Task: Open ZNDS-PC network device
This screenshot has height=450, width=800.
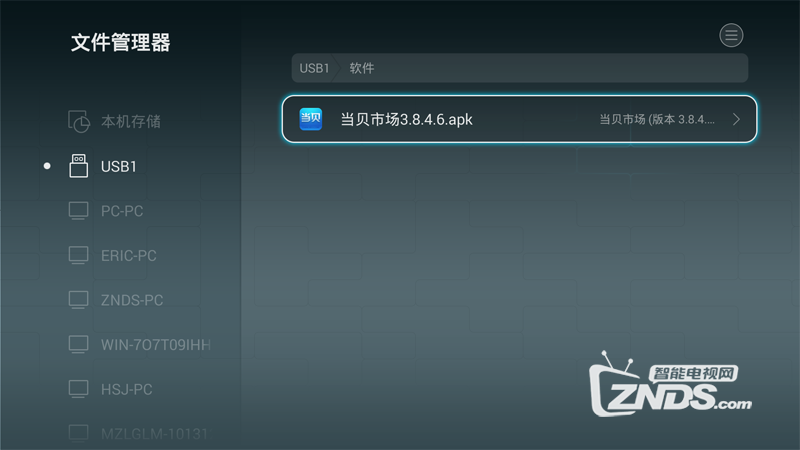Action: point(132,300)
